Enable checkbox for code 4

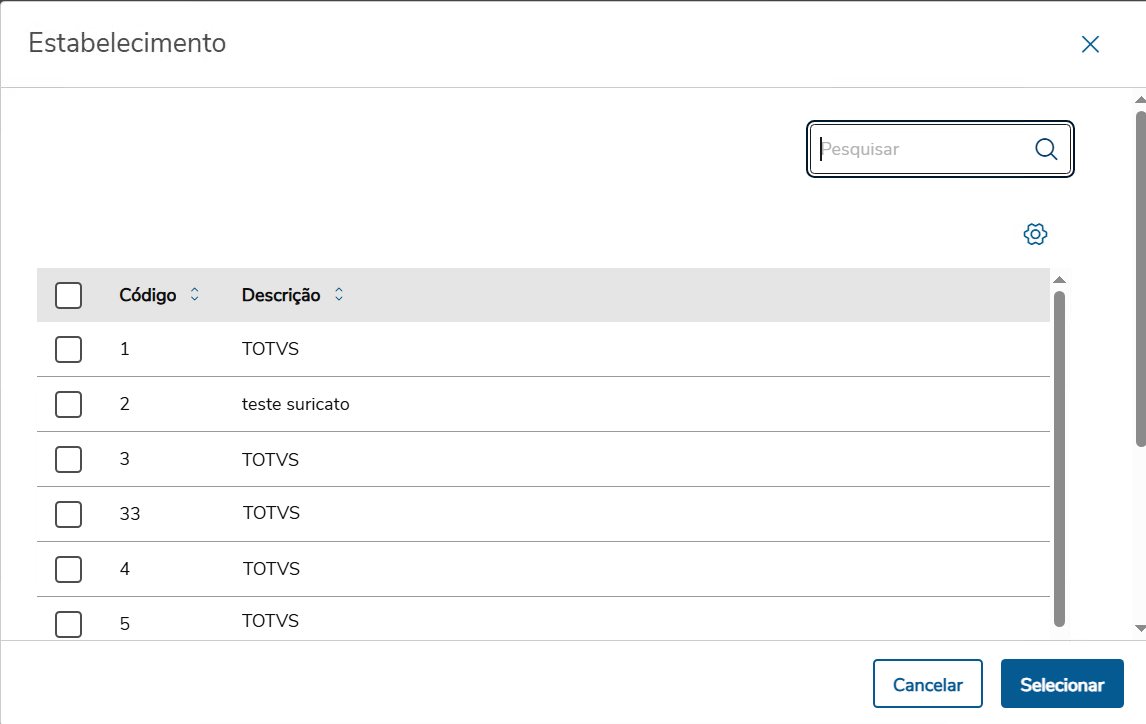(69, 569)
